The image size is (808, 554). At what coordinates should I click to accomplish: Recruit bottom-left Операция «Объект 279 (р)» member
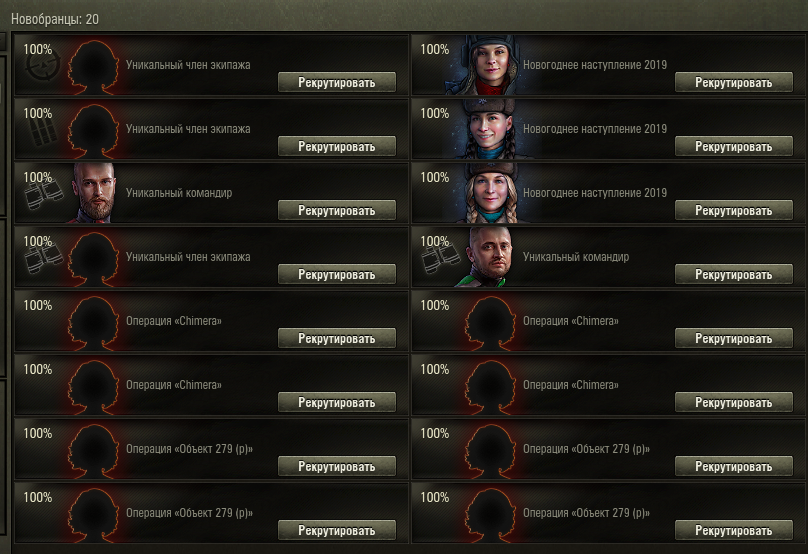(337, 530)
